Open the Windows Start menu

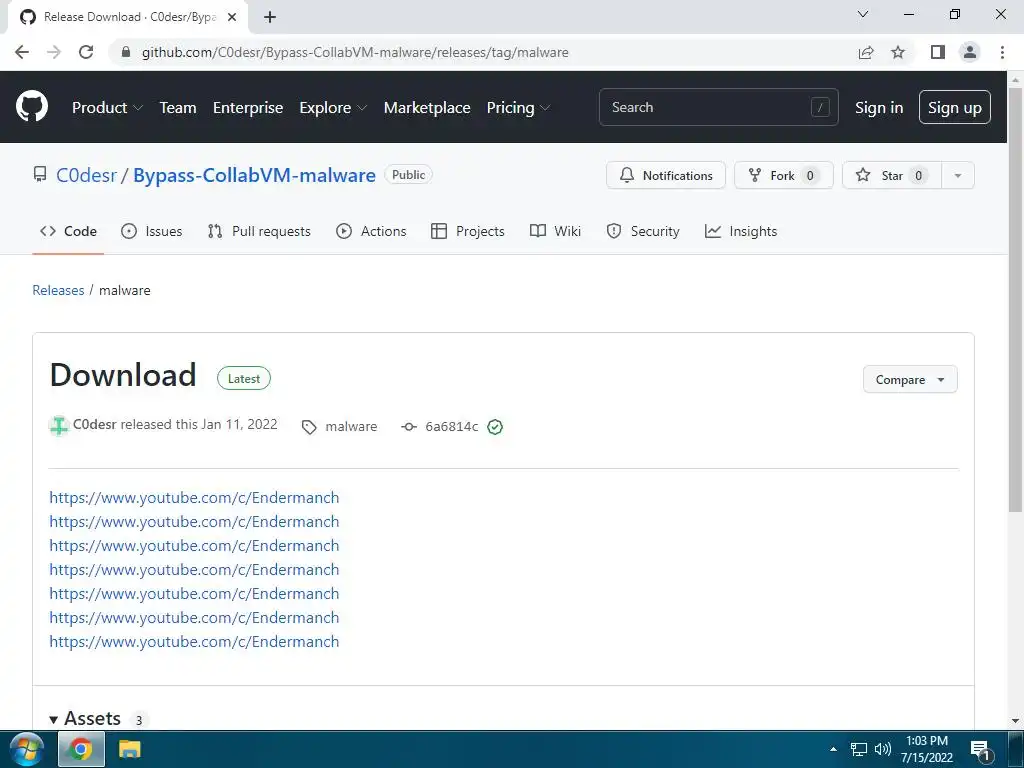pyautogui.click(x=26, y=749)
